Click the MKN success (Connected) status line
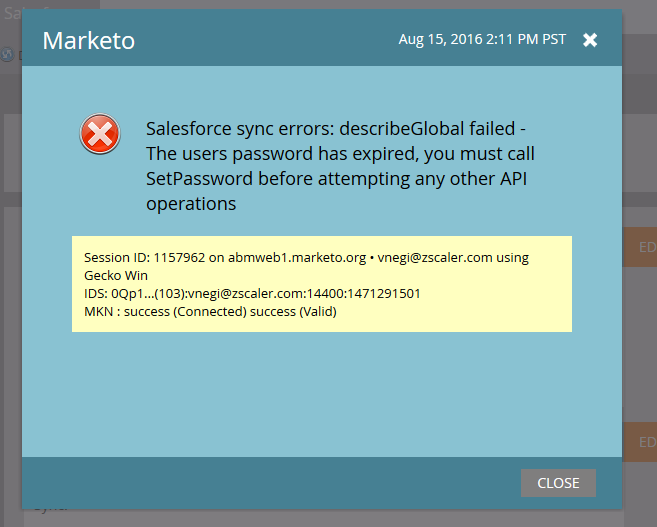 point(210,311)
